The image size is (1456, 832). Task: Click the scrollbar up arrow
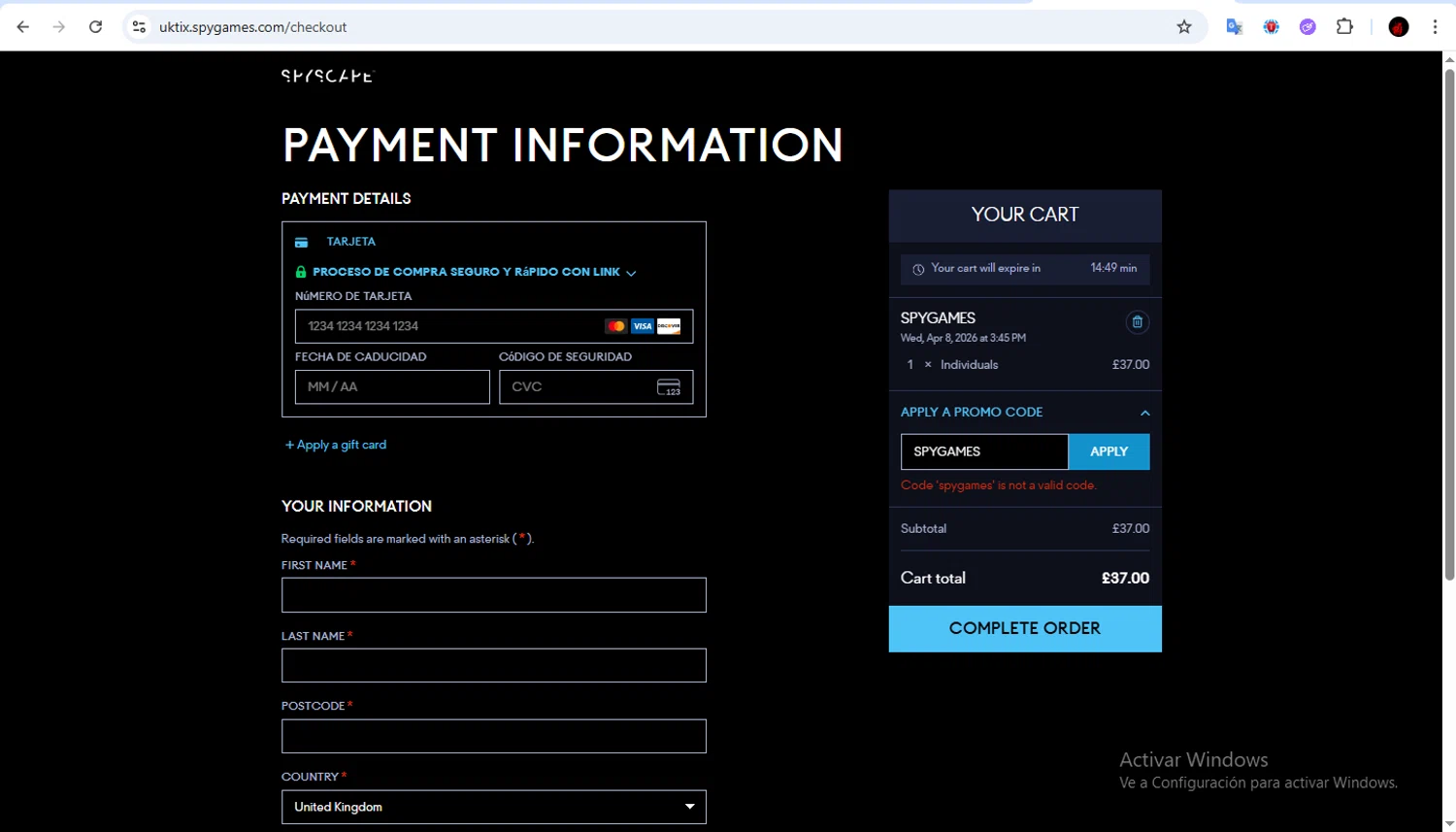coord(1449,59)
